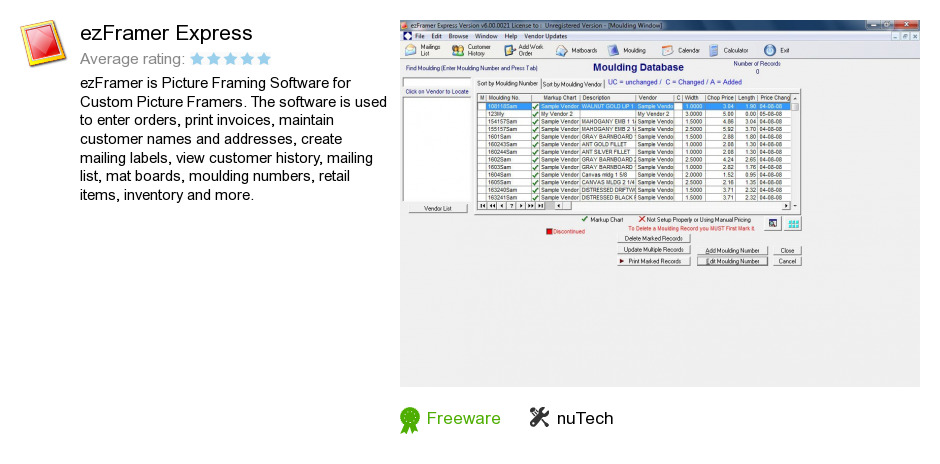The width and height of the screenshot is (940, 464).
Task: Click the table vertical scrollbar thumb
Action: click(795, 107)
